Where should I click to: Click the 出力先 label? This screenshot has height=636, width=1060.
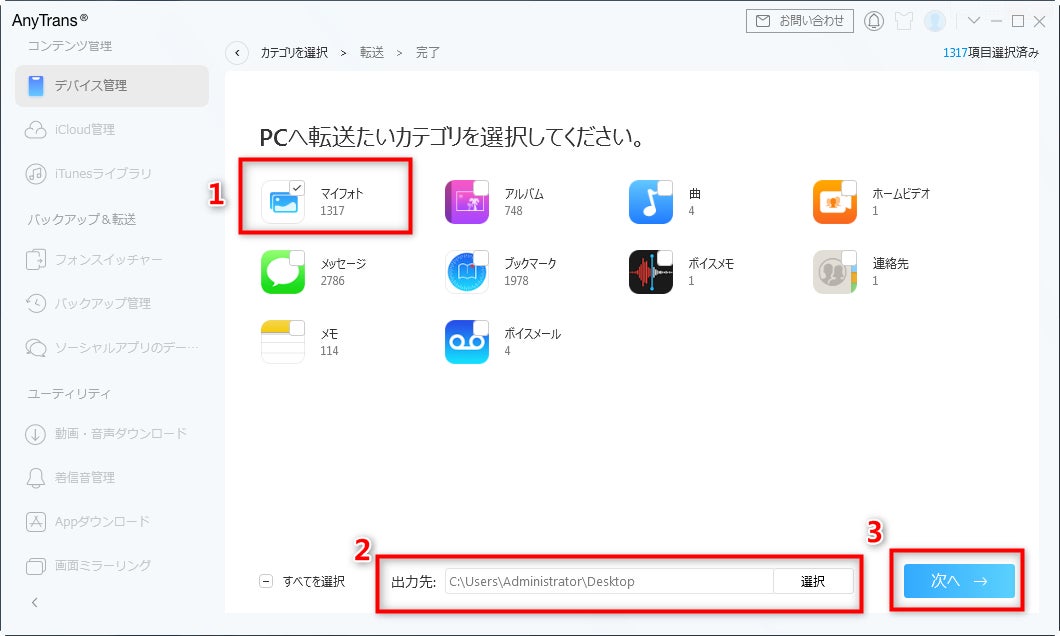tap(414, 582)
